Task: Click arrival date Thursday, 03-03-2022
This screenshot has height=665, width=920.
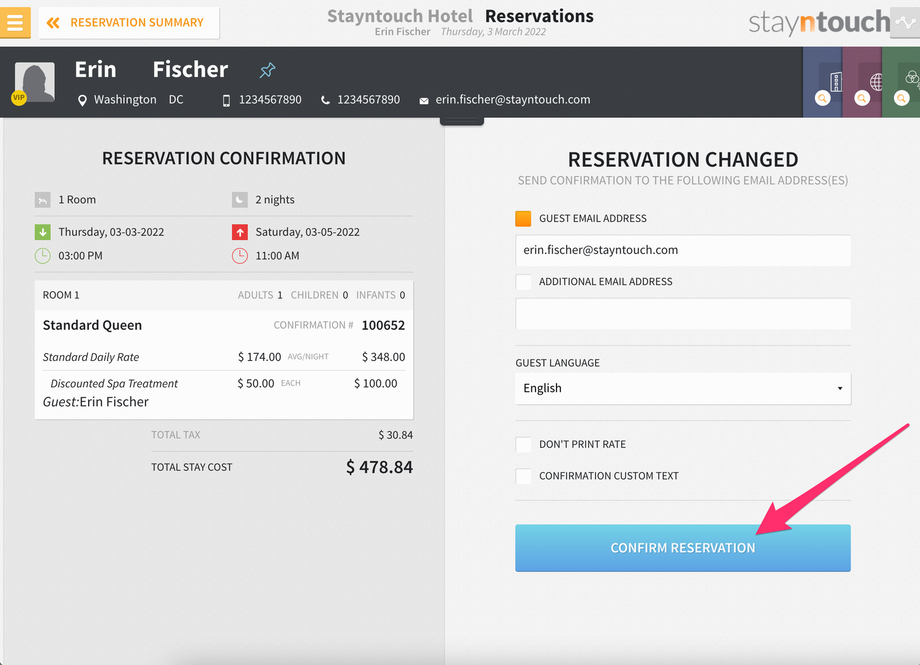Action: [x=111, y=232]
